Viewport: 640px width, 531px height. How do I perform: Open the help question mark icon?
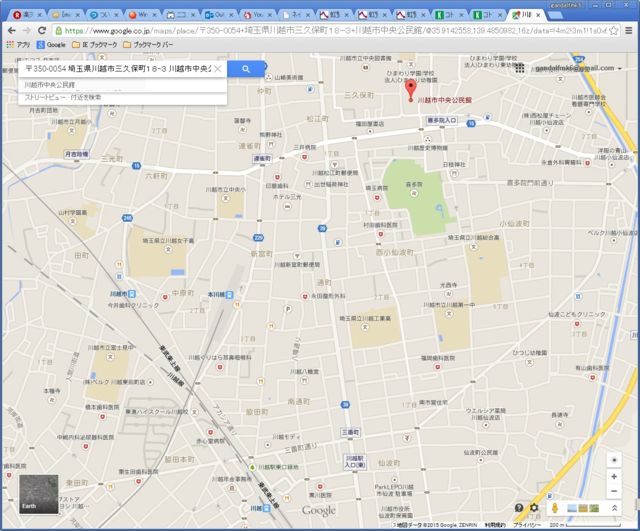(519, 509)
